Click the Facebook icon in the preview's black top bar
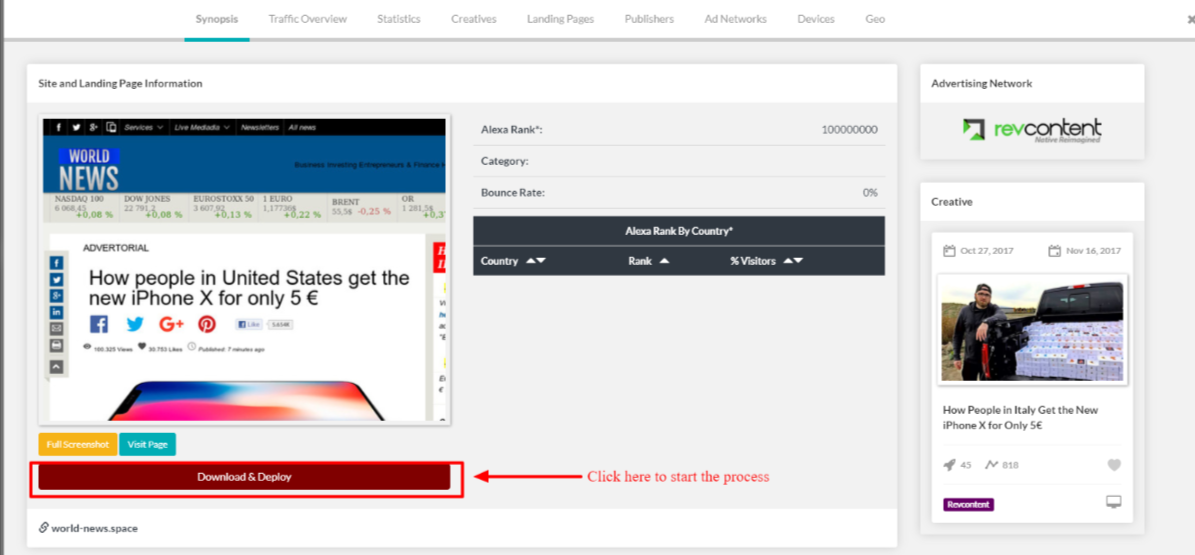The image size is (1195, 555). (x=59, y=127)
